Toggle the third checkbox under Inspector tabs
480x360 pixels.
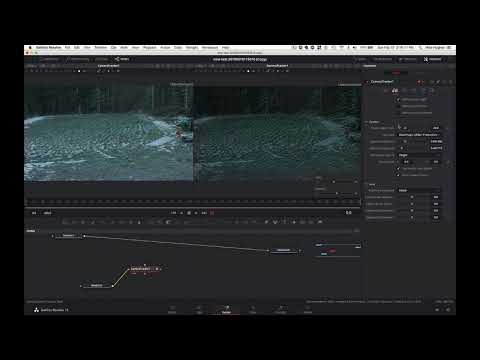[x=398, y=113]
